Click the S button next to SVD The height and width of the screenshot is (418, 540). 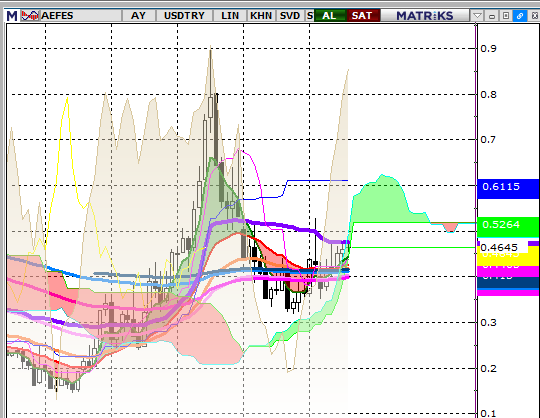coord(309,16)
